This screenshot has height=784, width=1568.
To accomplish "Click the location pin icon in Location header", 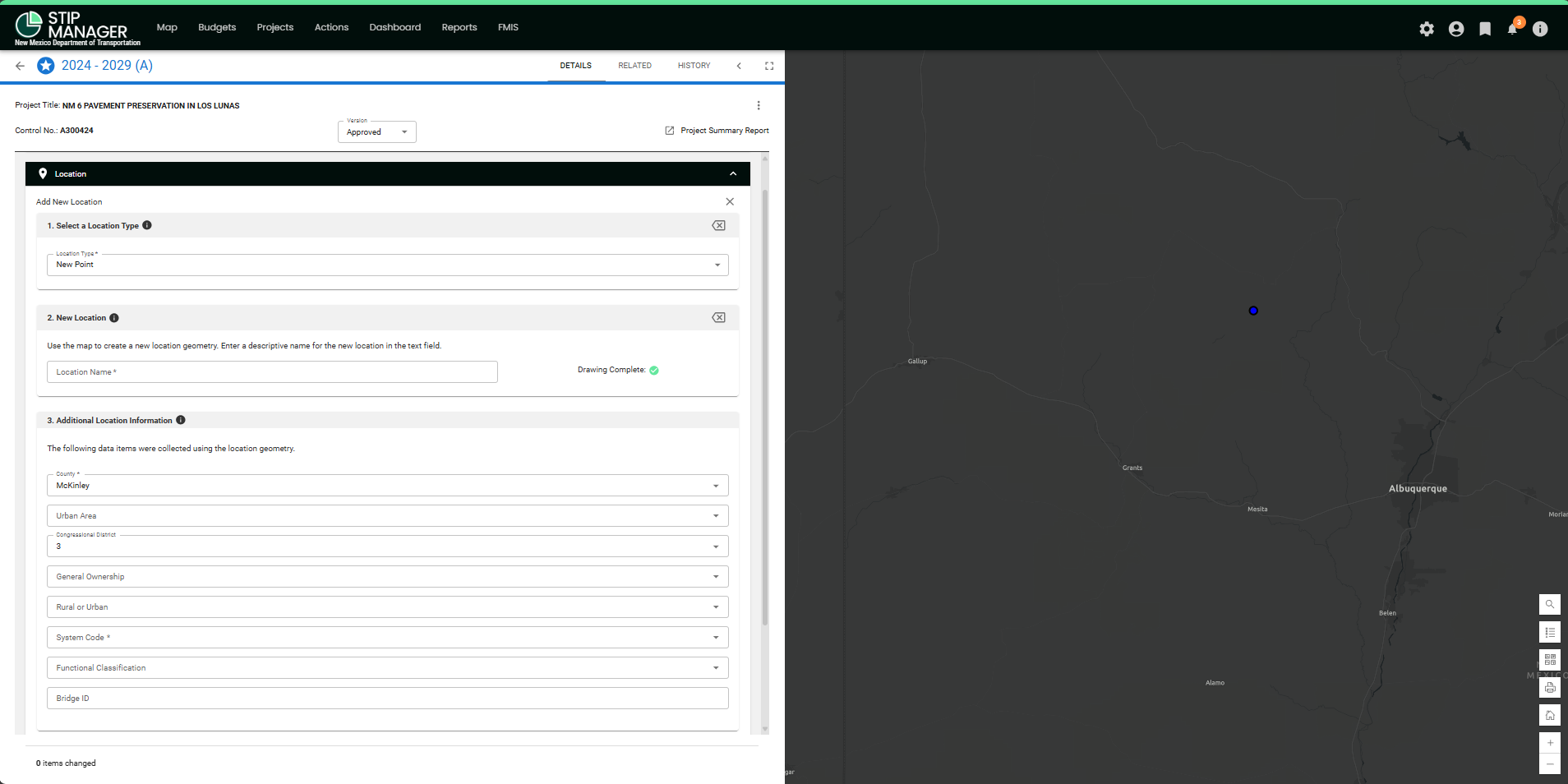I will (43, 173).
